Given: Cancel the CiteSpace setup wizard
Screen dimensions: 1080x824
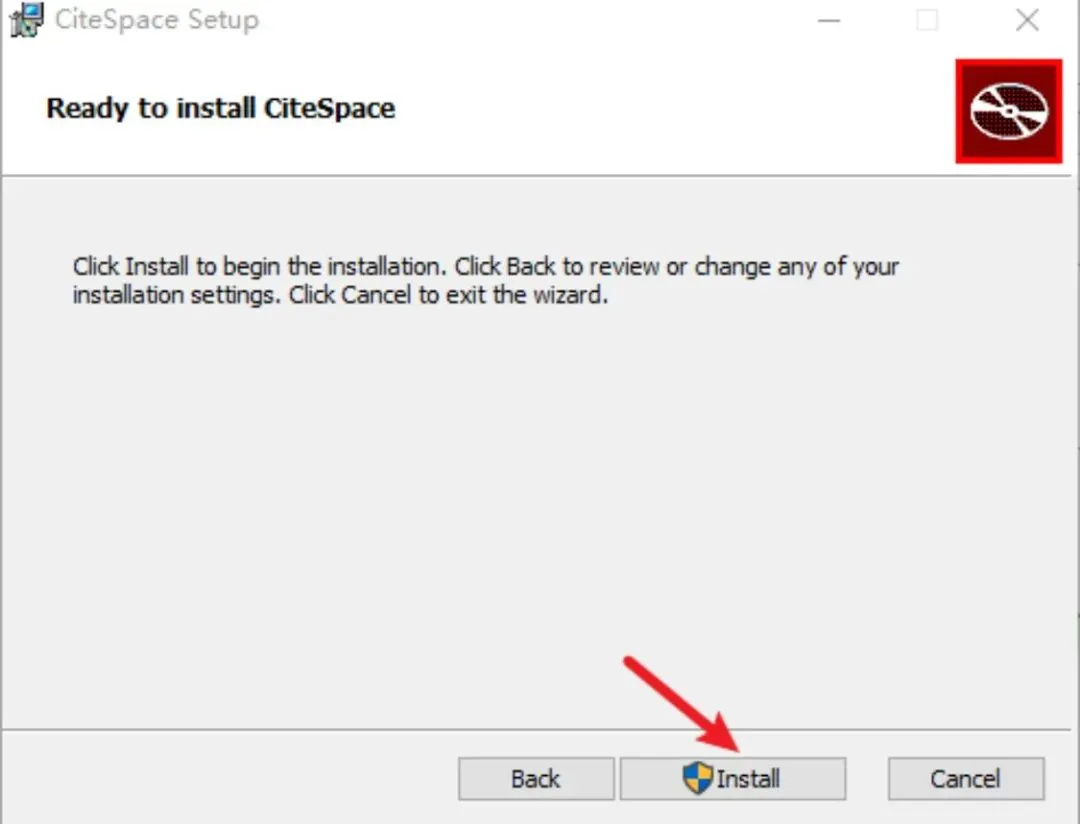Looking at the screenshot, I should point(966,779).
